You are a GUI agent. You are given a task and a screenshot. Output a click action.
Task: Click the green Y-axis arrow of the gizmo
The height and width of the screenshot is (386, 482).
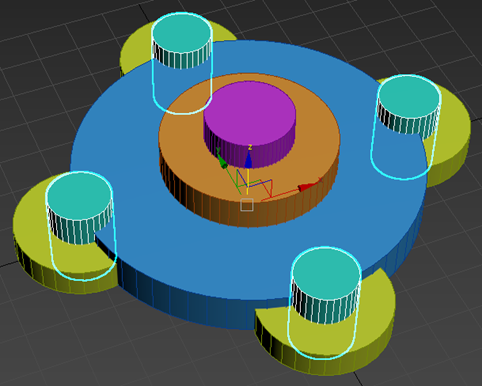(x=222, y=162)
